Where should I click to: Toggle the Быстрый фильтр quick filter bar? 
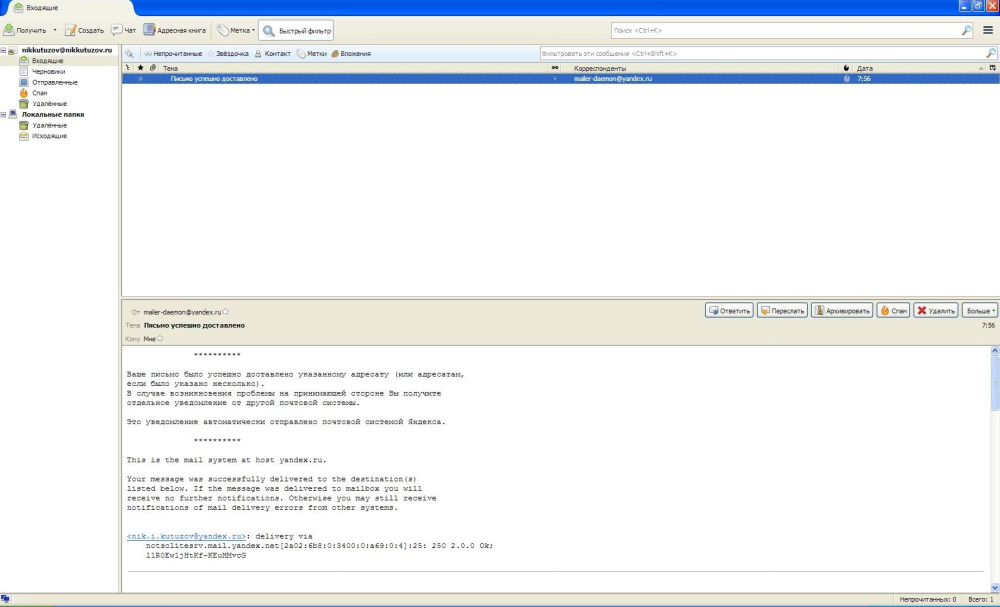[x=296, y=30]
